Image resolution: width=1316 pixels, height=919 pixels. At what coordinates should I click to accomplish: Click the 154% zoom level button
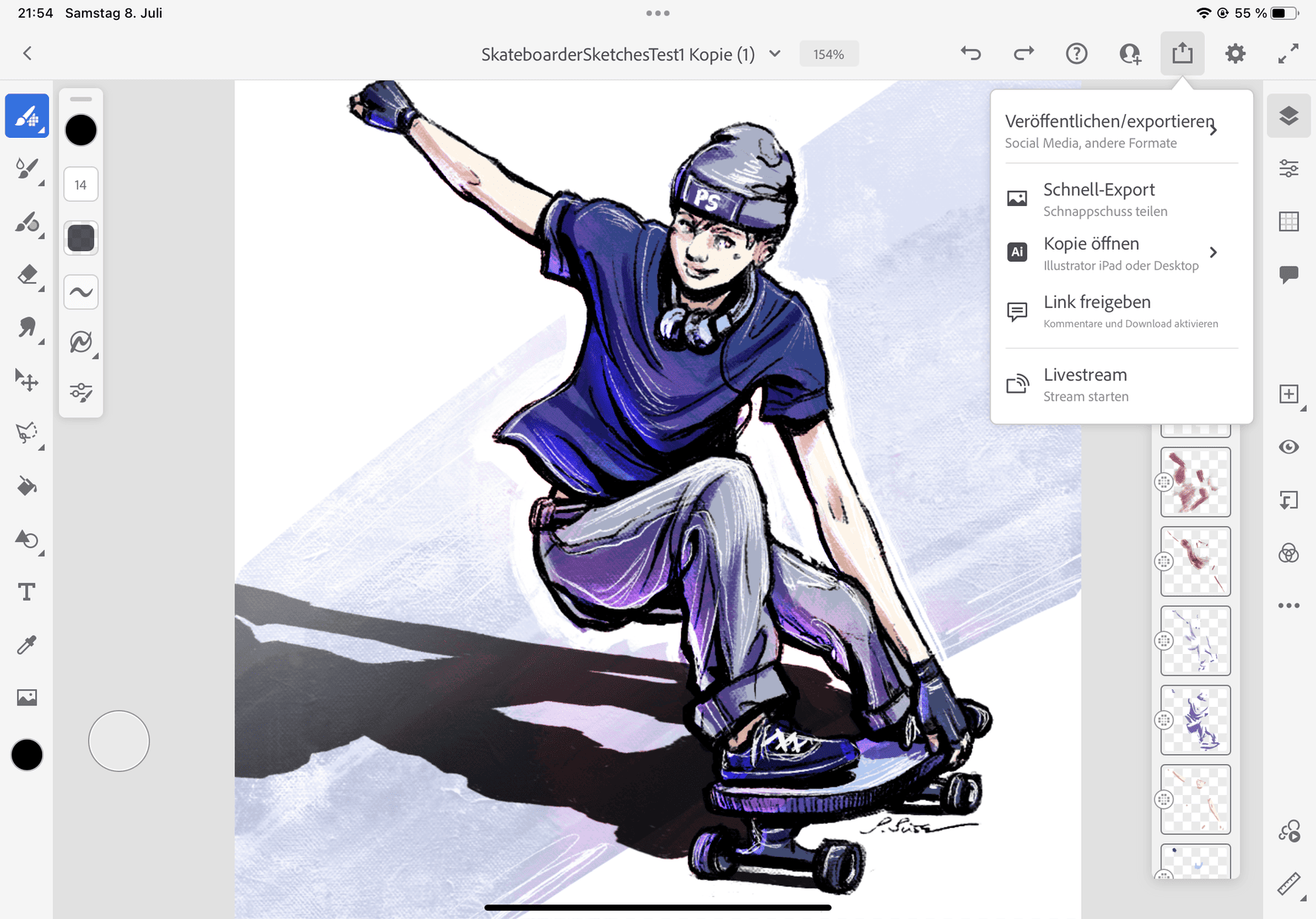point(829,54)
